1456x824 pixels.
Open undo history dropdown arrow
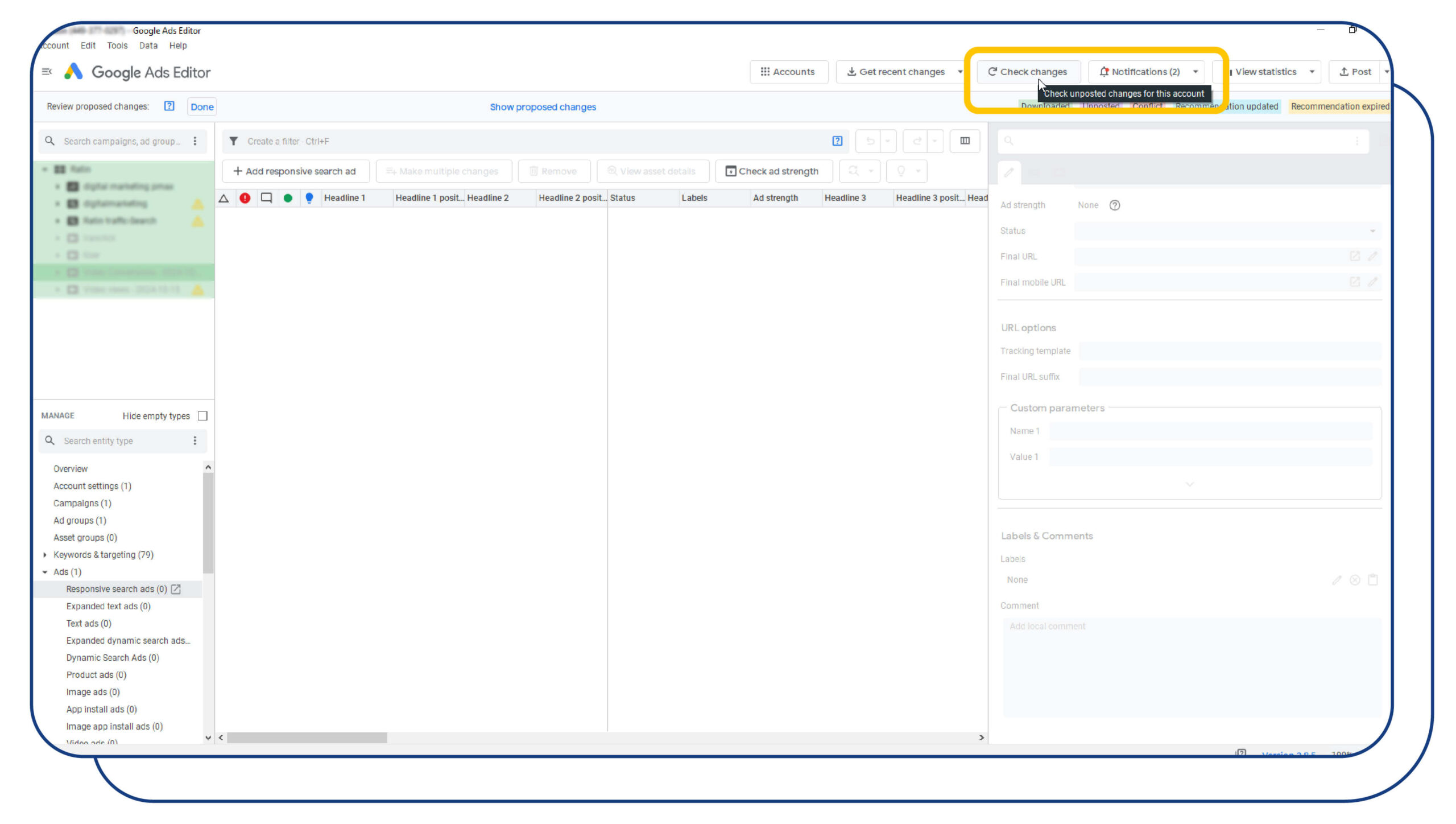pos(888,141)
